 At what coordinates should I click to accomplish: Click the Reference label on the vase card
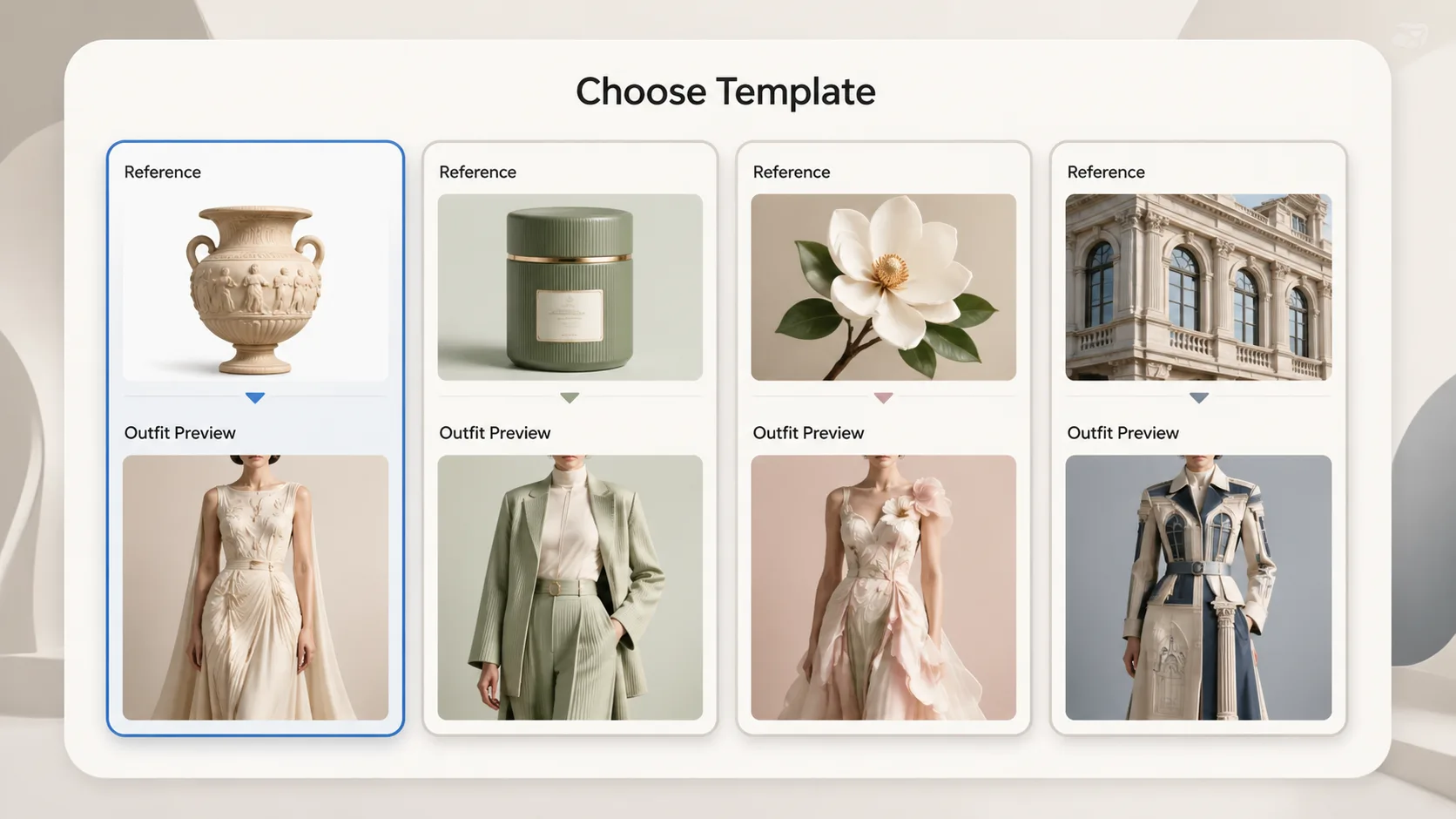[x=162, y=172]
